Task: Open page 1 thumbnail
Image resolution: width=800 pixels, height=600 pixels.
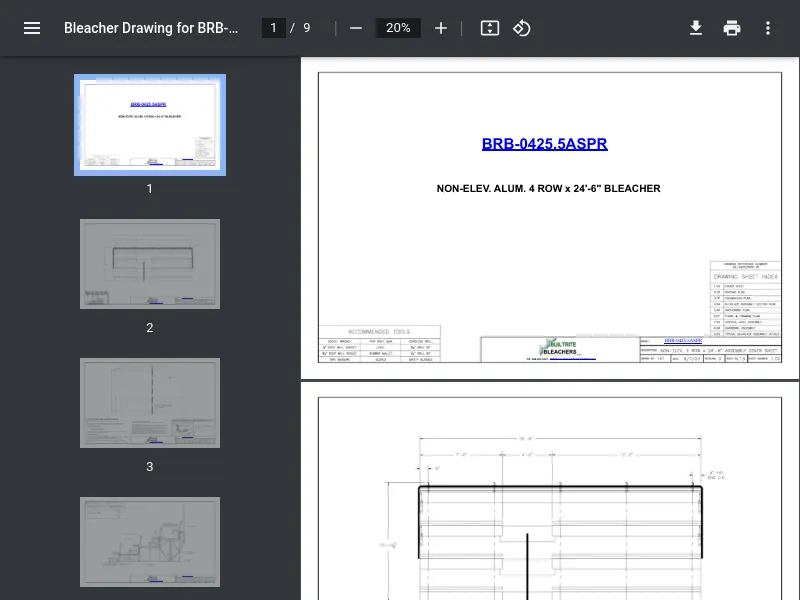Action: coord(150,125)
